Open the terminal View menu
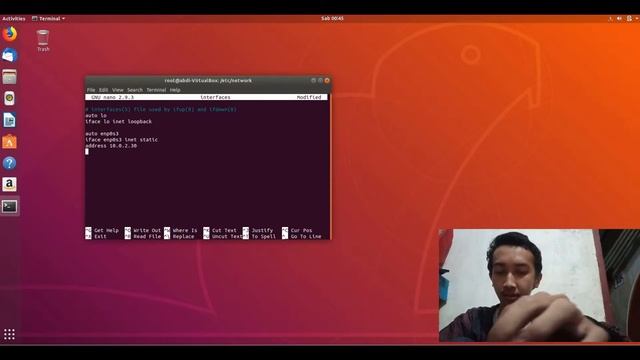The image size is (640, 360). click(118, 90)
